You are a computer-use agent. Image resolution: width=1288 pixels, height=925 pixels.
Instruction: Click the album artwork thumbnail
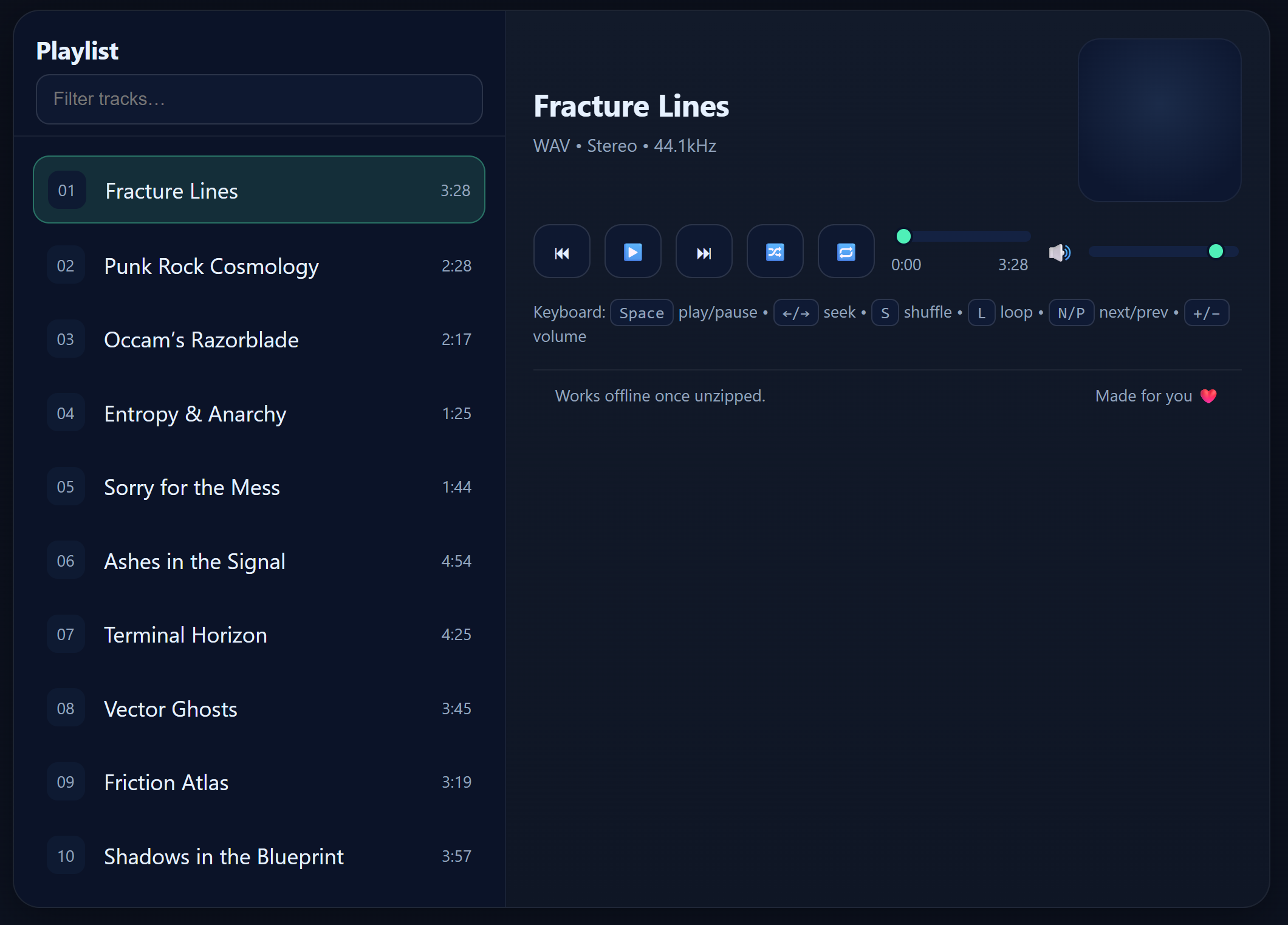1159,120
